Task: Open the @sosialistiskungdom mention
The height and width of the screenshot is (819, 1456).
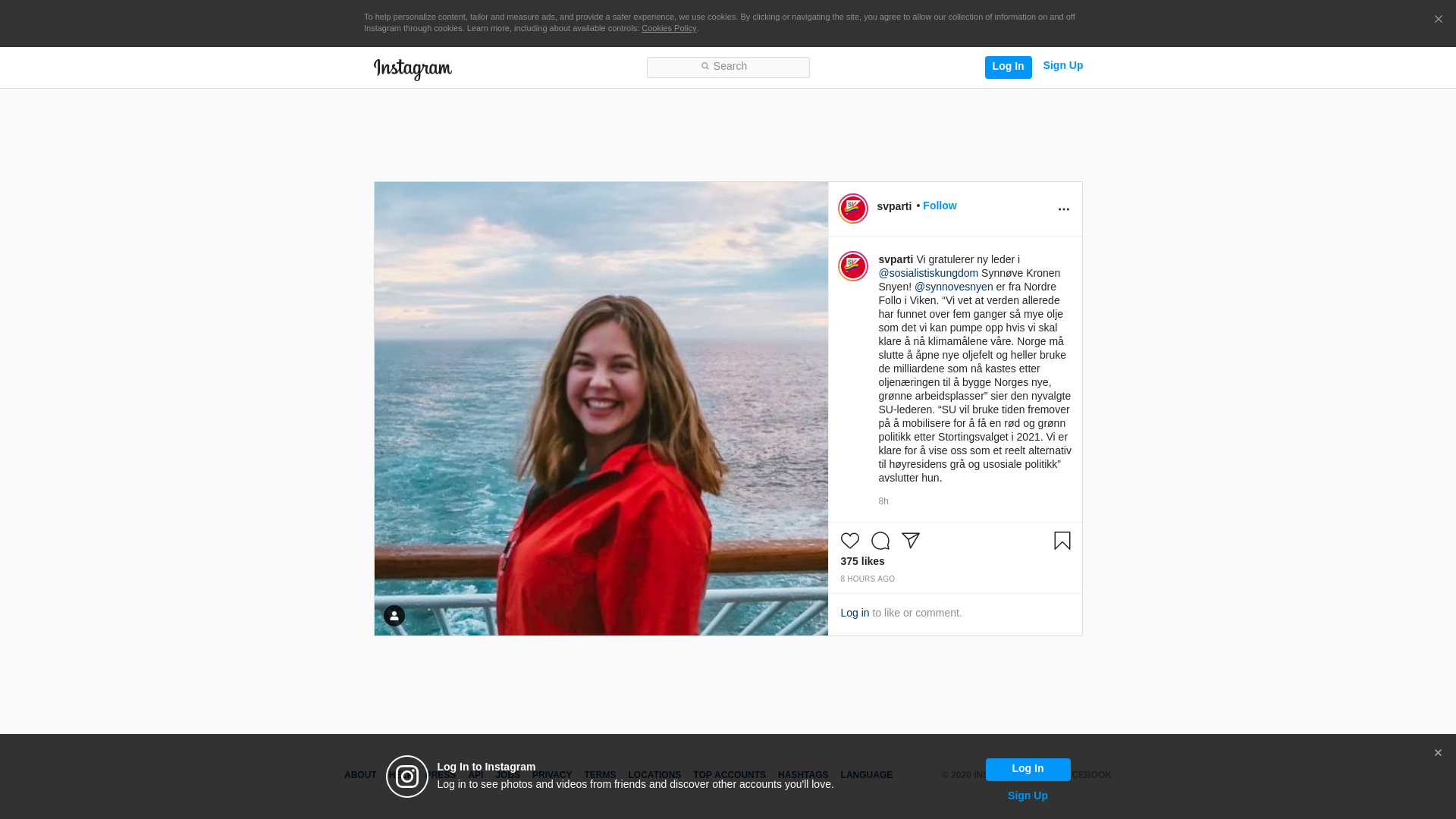Action: 927,273
